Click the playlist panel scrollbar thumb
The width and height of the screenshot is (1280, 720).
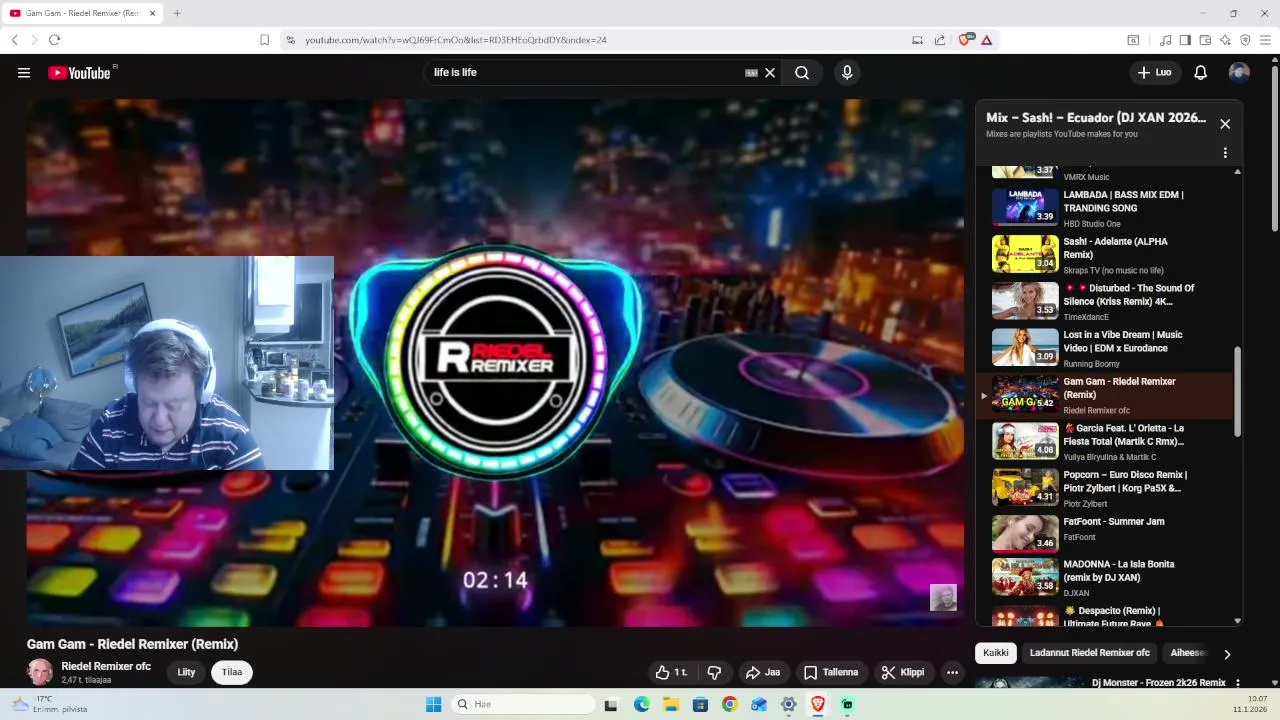1237,391
